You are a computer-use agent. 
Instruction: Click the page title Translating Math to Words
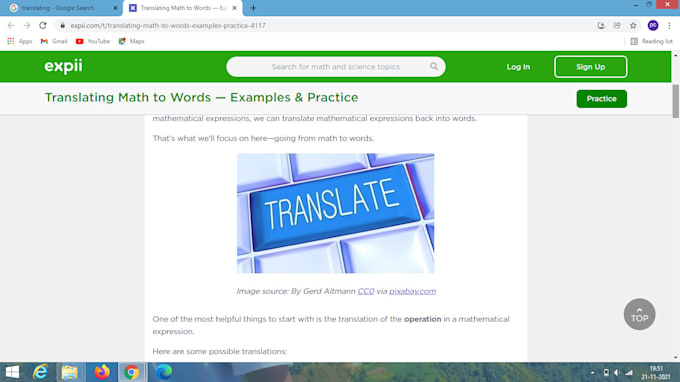tap(201, 98)
